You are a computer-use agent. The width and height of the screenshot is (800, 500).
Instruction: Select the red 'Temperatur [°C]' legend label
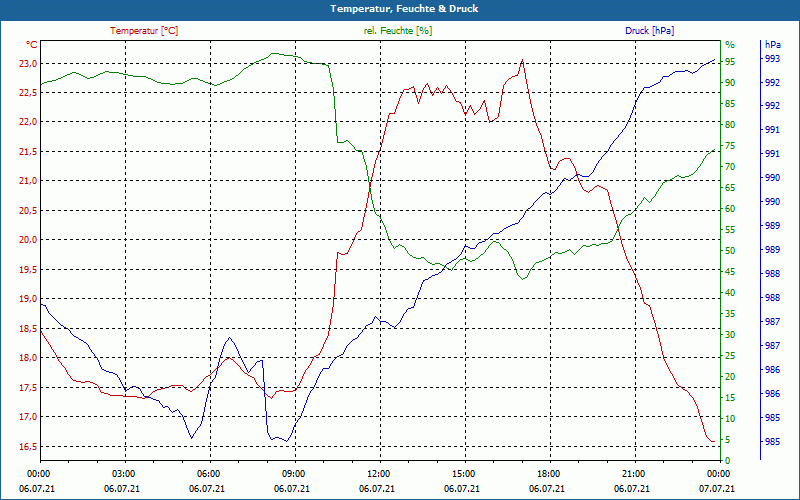[144, 31]
